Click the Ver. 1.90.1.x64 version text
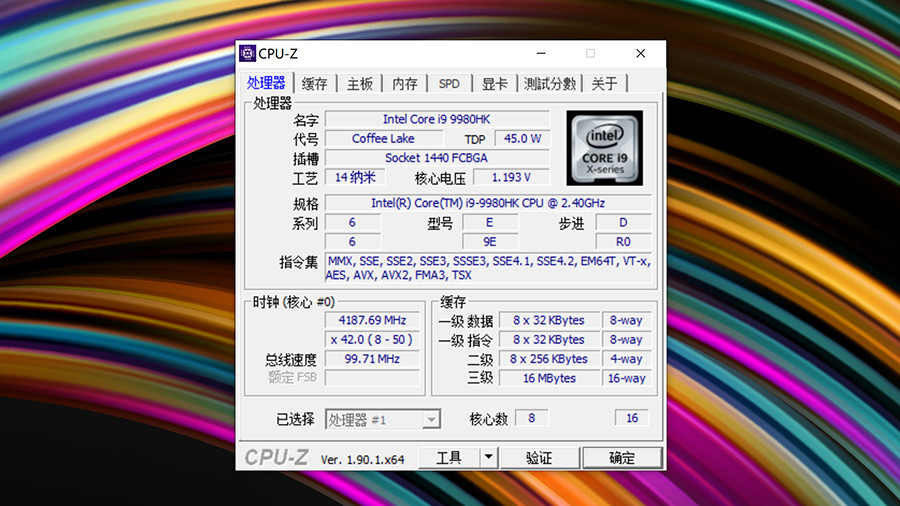Screen dimensions: 900x506 363,460
